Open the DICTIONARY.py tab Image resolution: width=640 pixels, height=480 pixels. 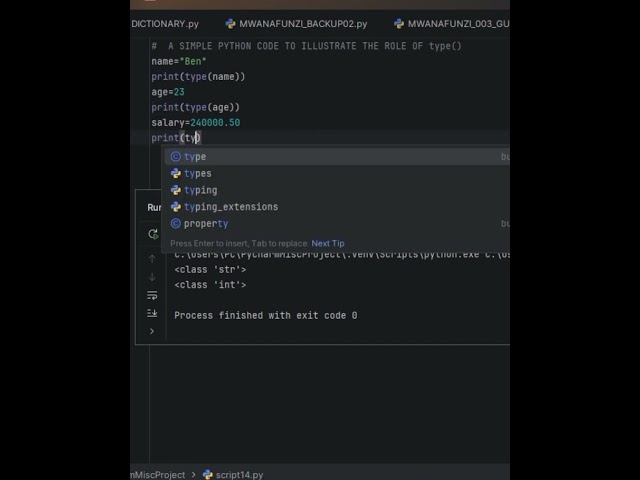pyautogui.click(x=165, y=24)
